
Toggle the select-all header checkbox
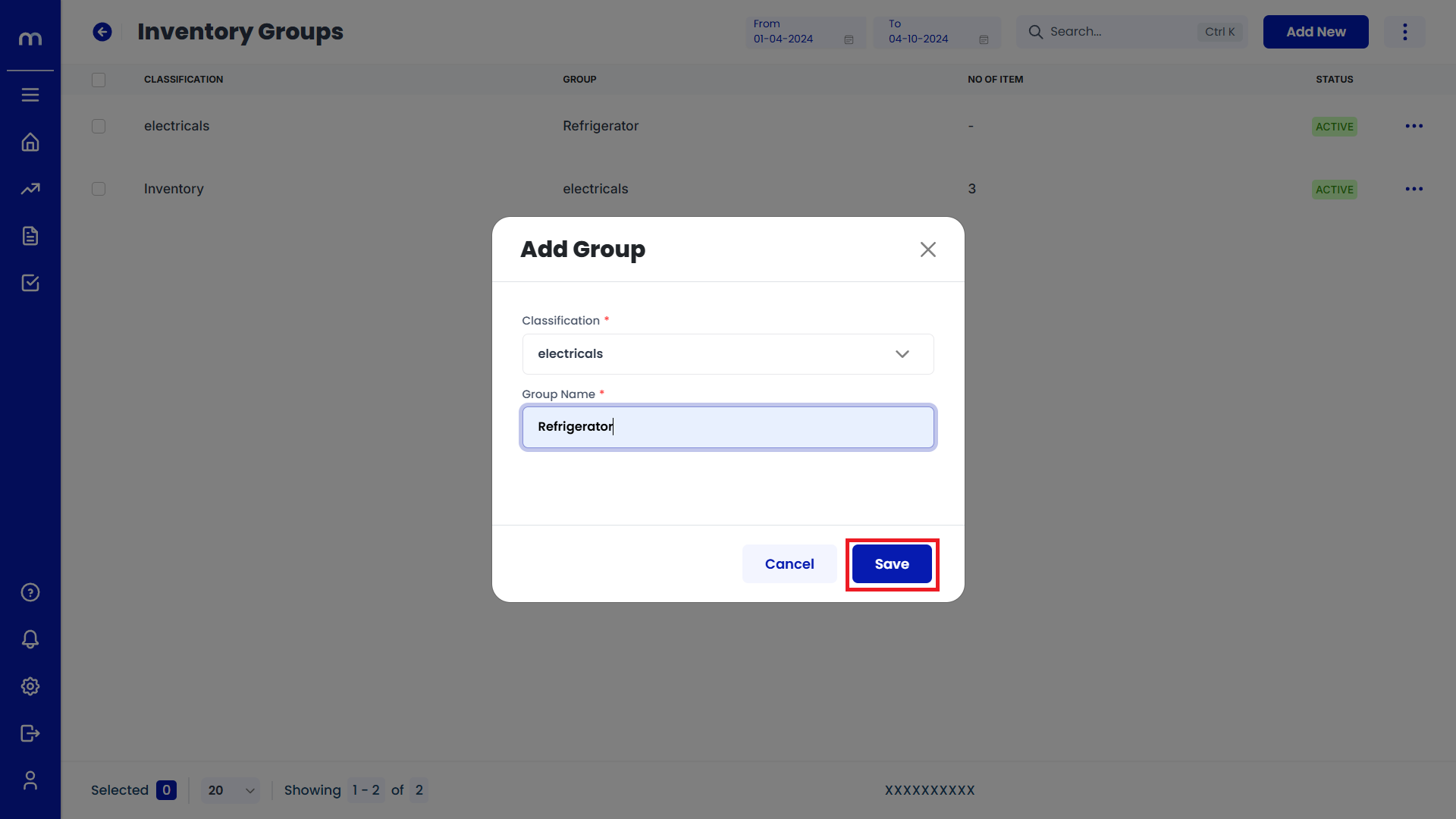[99, 80]
